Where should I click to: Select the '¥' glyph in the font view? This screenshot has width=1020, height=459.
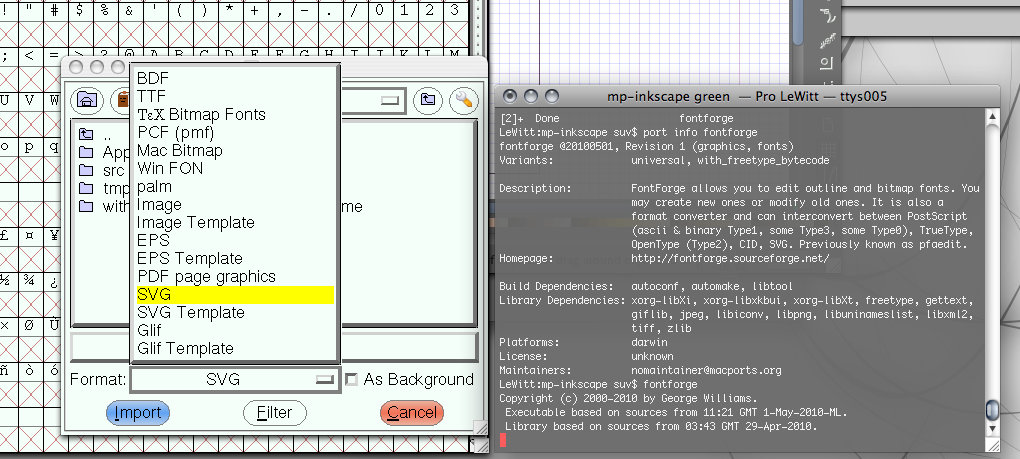[x=55, y=236]
